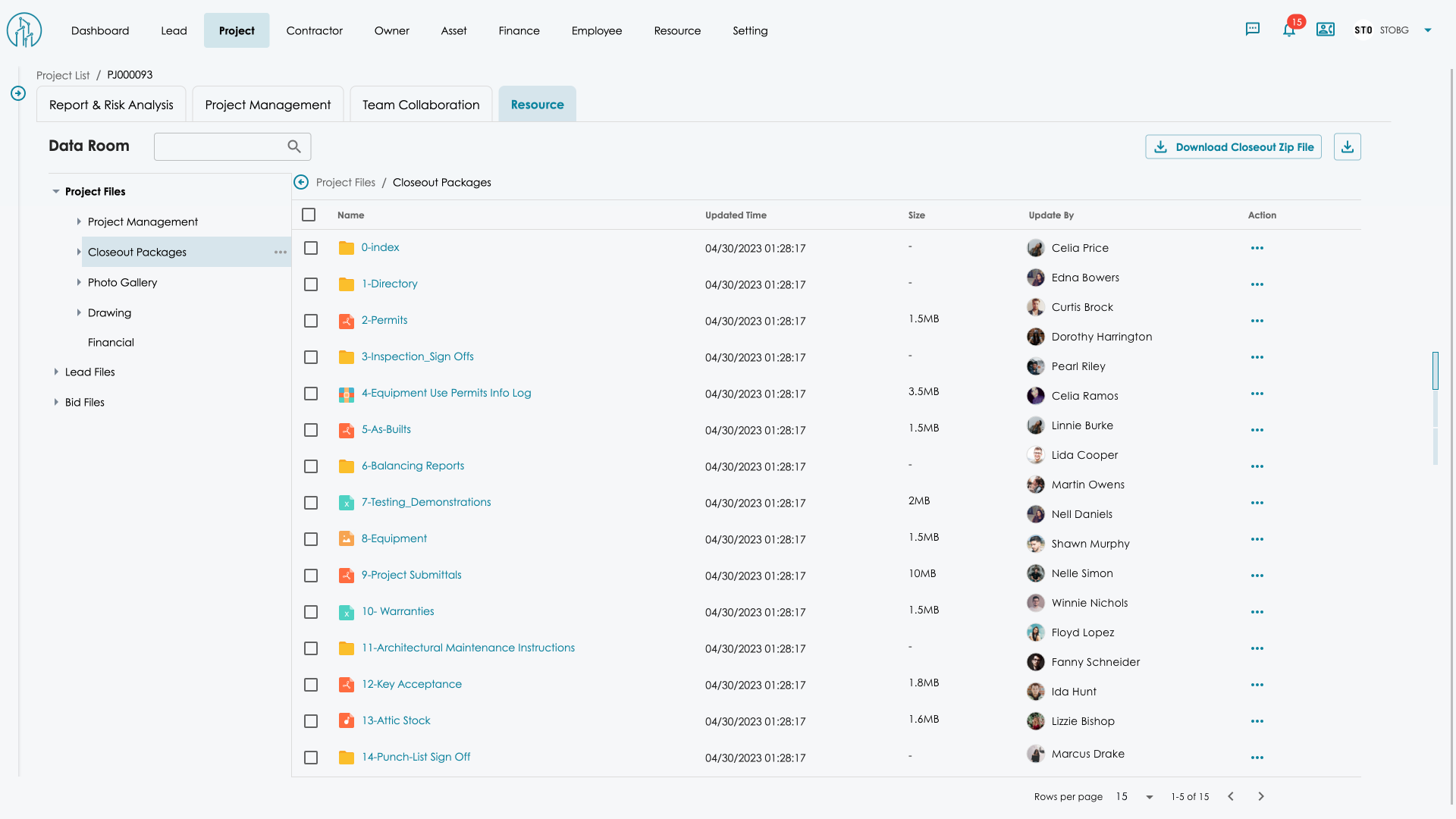
Task: Expand the Lead Files tree node
Action: click(56, 372)
